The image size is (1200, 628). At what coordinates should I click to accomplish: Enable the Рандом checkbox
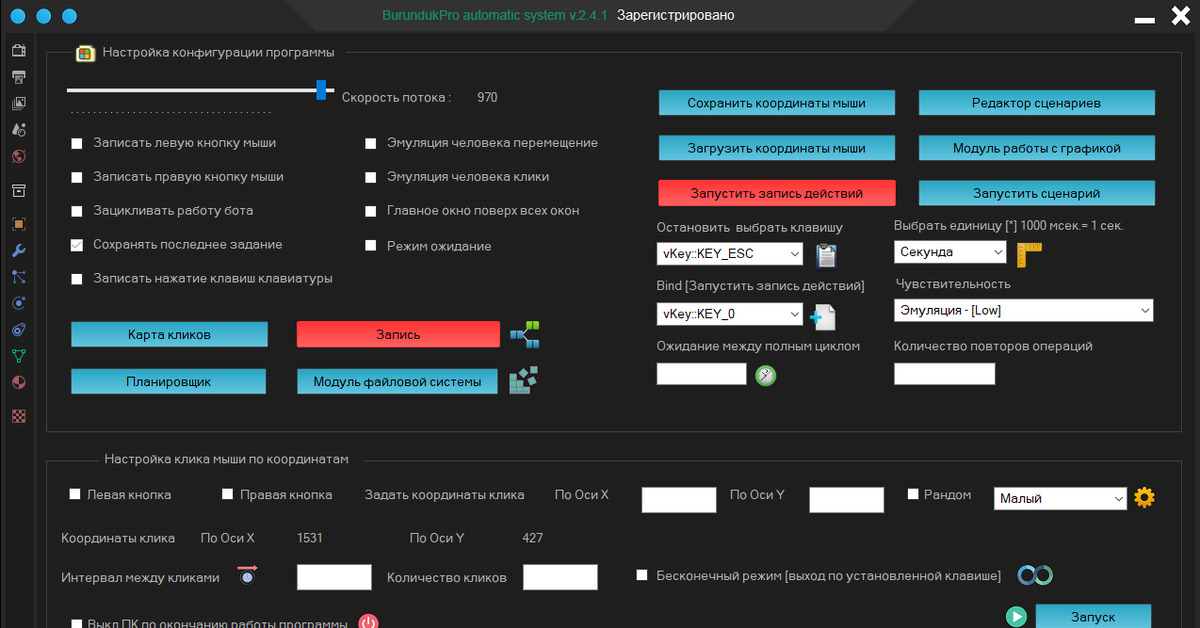tap(913, 494)
